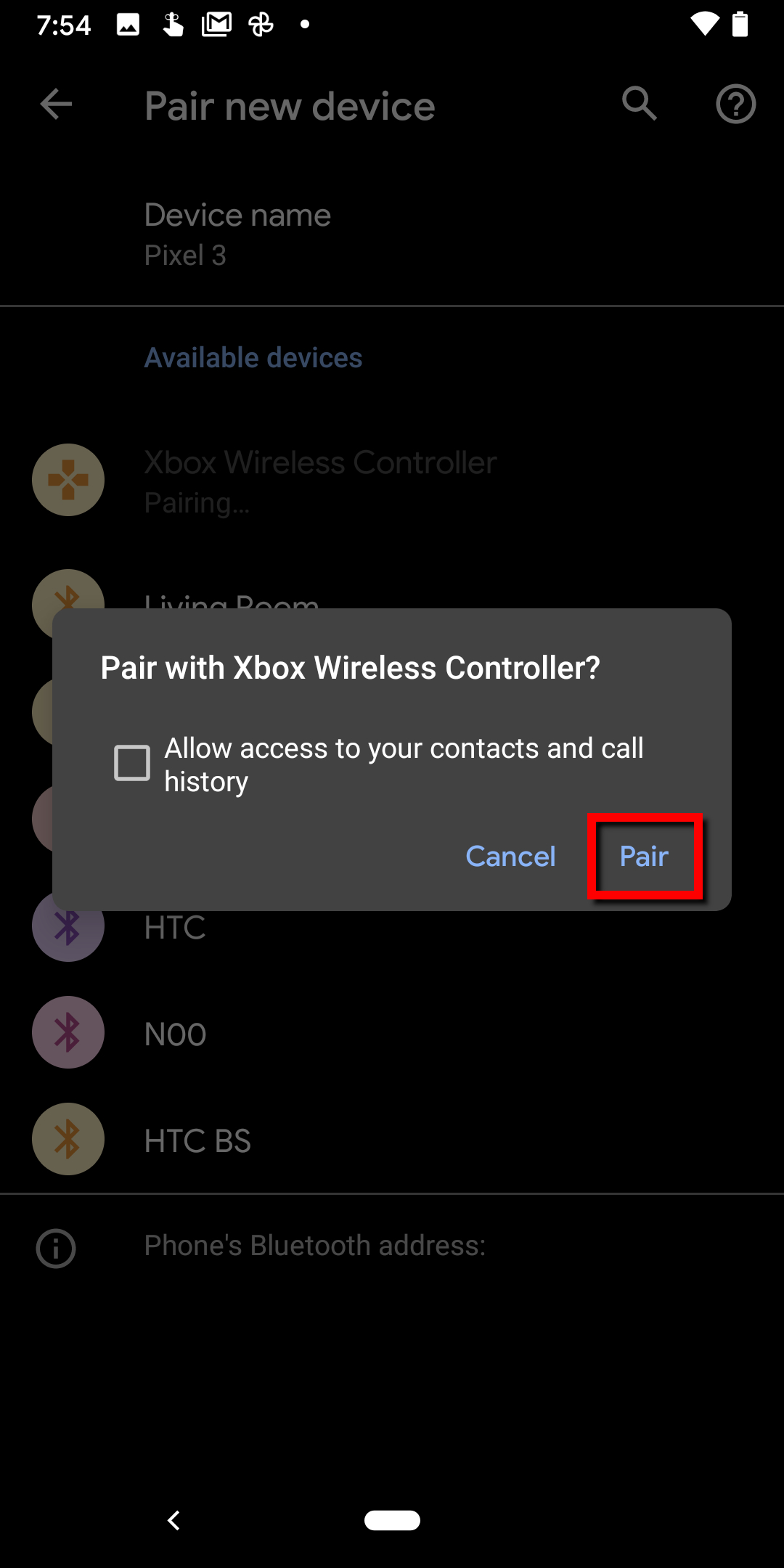Image resolution: width=784 pixels, height=1568 pixels.
Task: Select HTC device from list
Action: pos(392,927)
